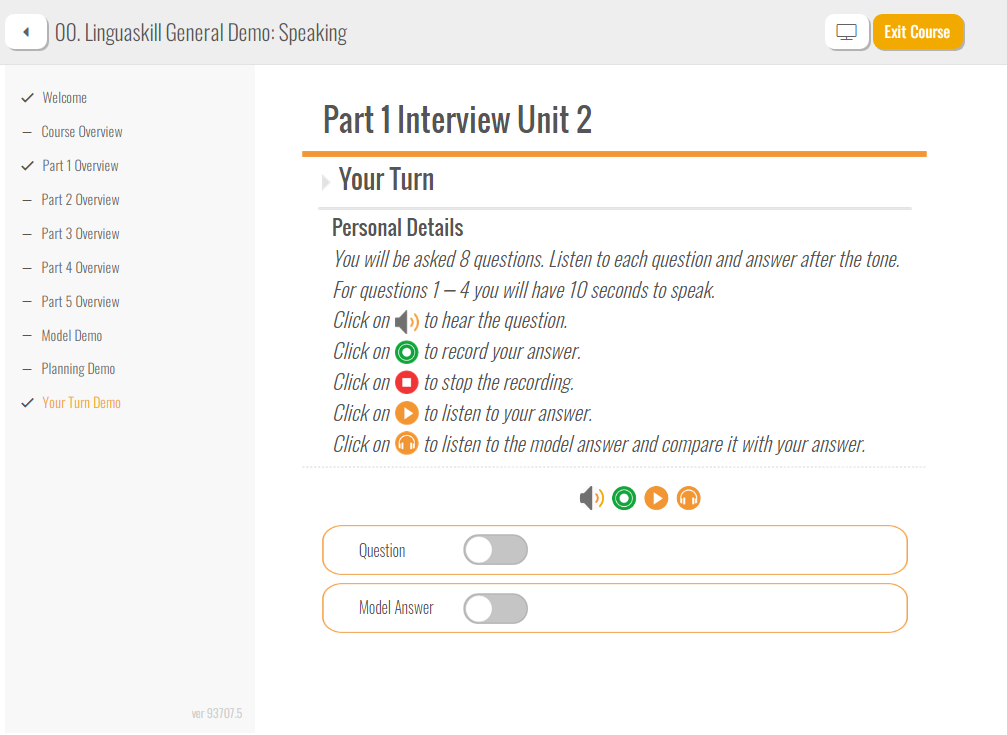Screen dimensions: 1007x735
Task: Click the speaker icon to hear the question
Action: click(x=591, y=499)
